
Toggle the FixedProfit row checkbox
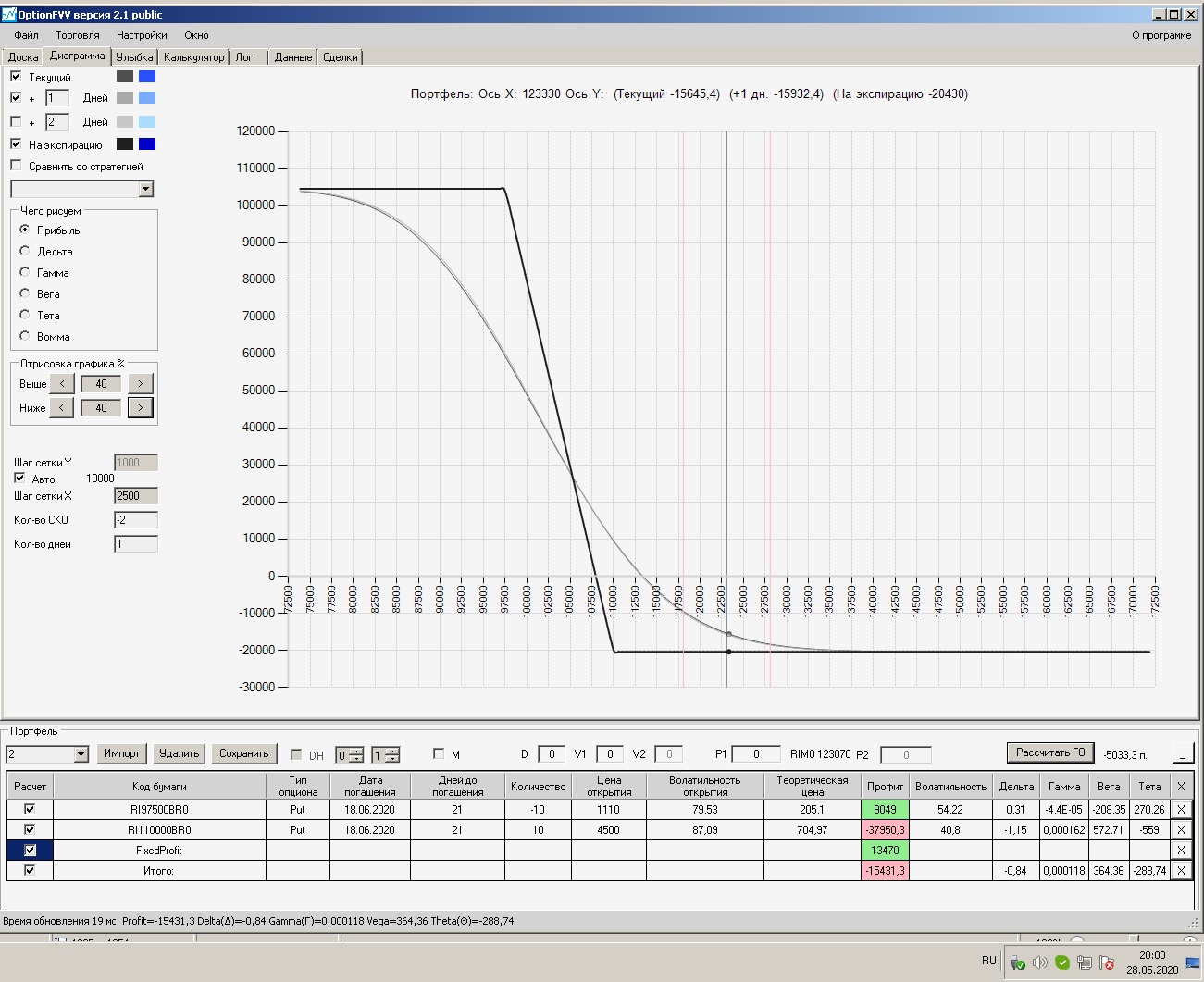[30, 850]
